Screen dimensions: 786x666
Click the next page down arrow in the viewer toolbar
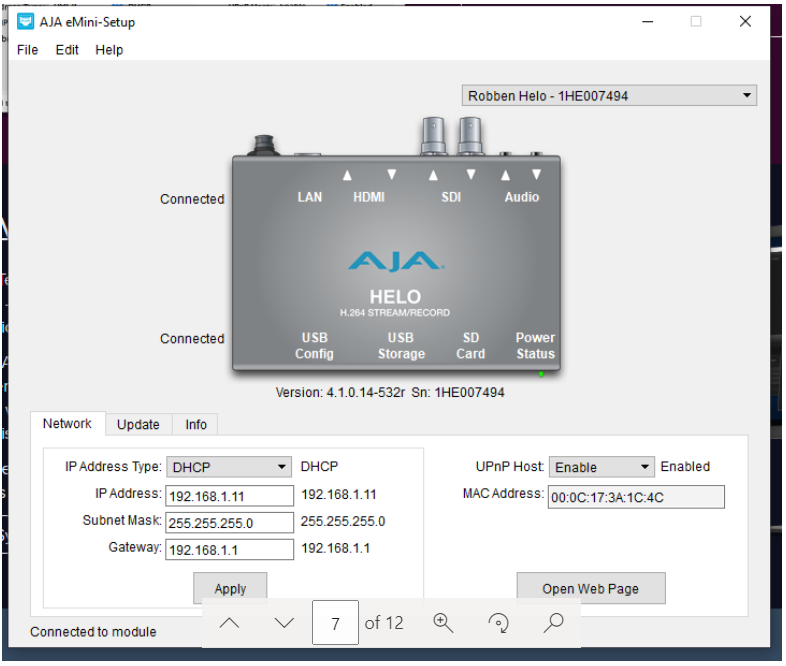point(284,623)
